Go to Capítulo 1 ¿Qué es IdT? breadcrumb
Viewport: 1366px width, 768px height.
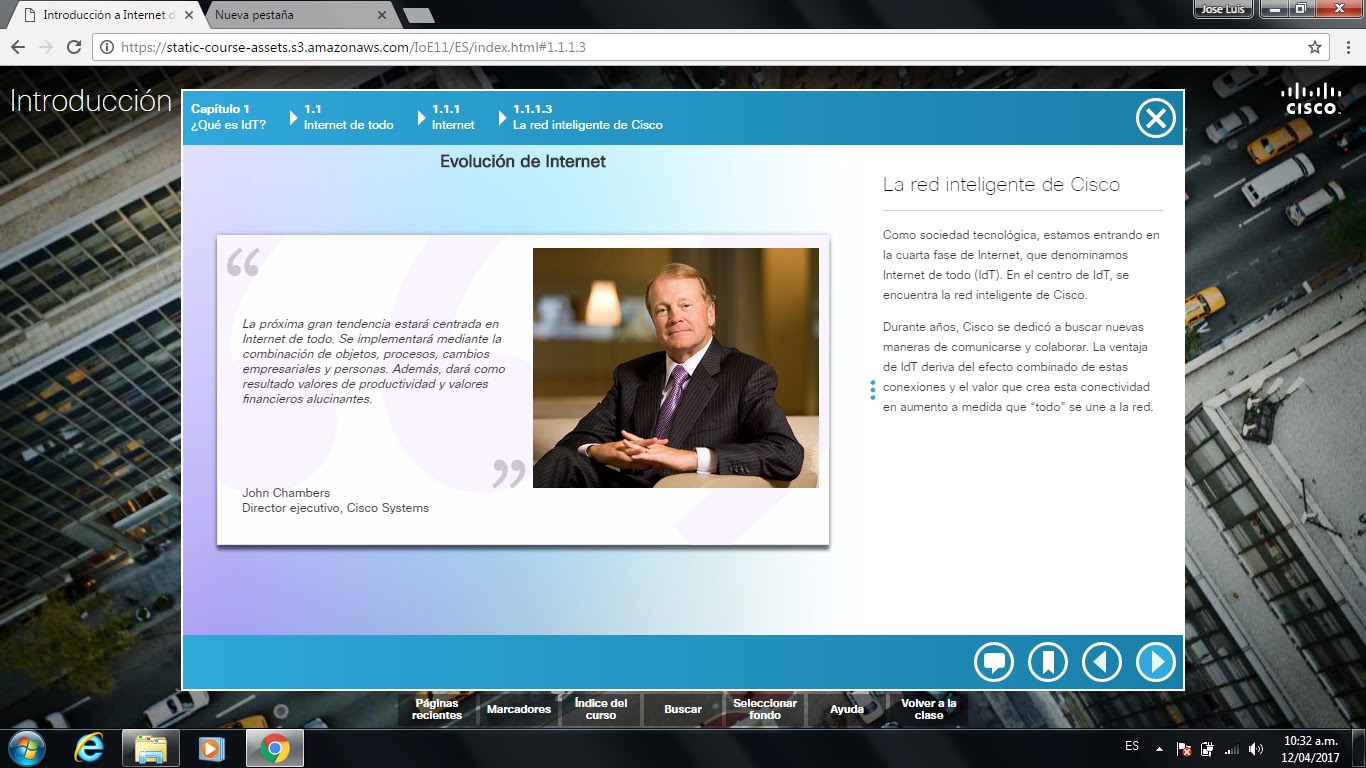pyautogui.click(x=229, y=117)
